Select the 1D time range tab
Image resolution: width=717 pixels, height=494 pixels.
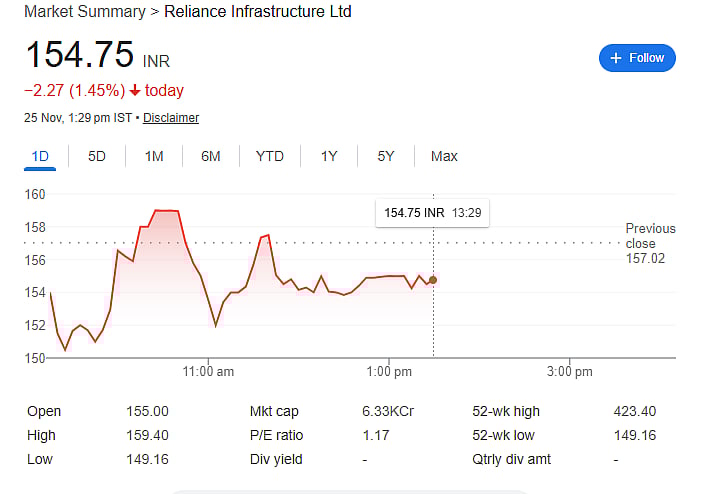pyautogui.click(x=40, y=156)
